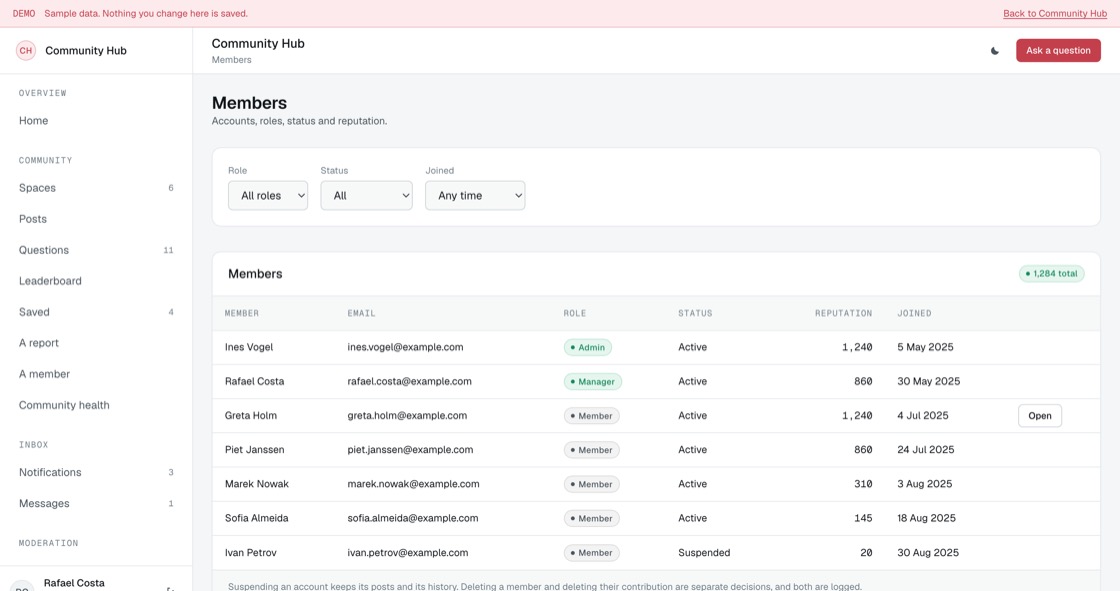This screenshot has width=1120, height=591.
Task: Select the Ines Vogel member name
Action: 249,347
